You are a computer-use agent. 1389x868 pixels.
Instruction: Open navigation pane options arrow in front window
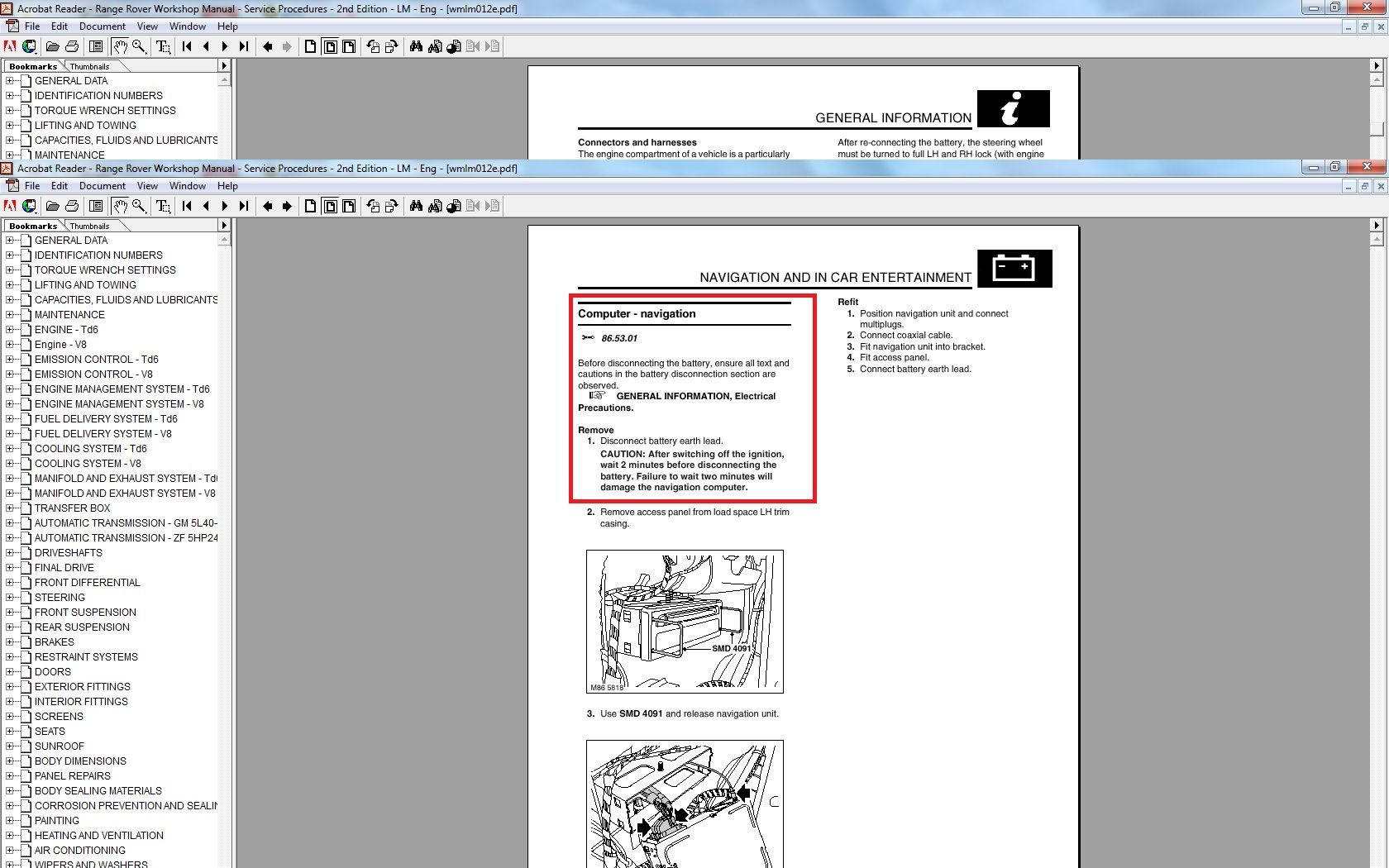(223, 226)
